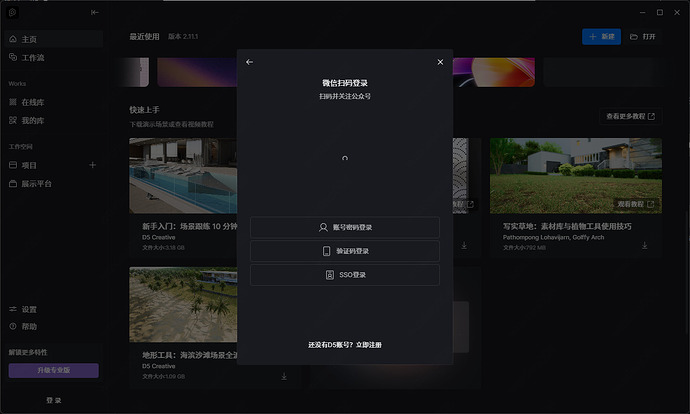
Task: Click 写实草地 scene title text
Action: pyautogui.click(x=567, y=226)
